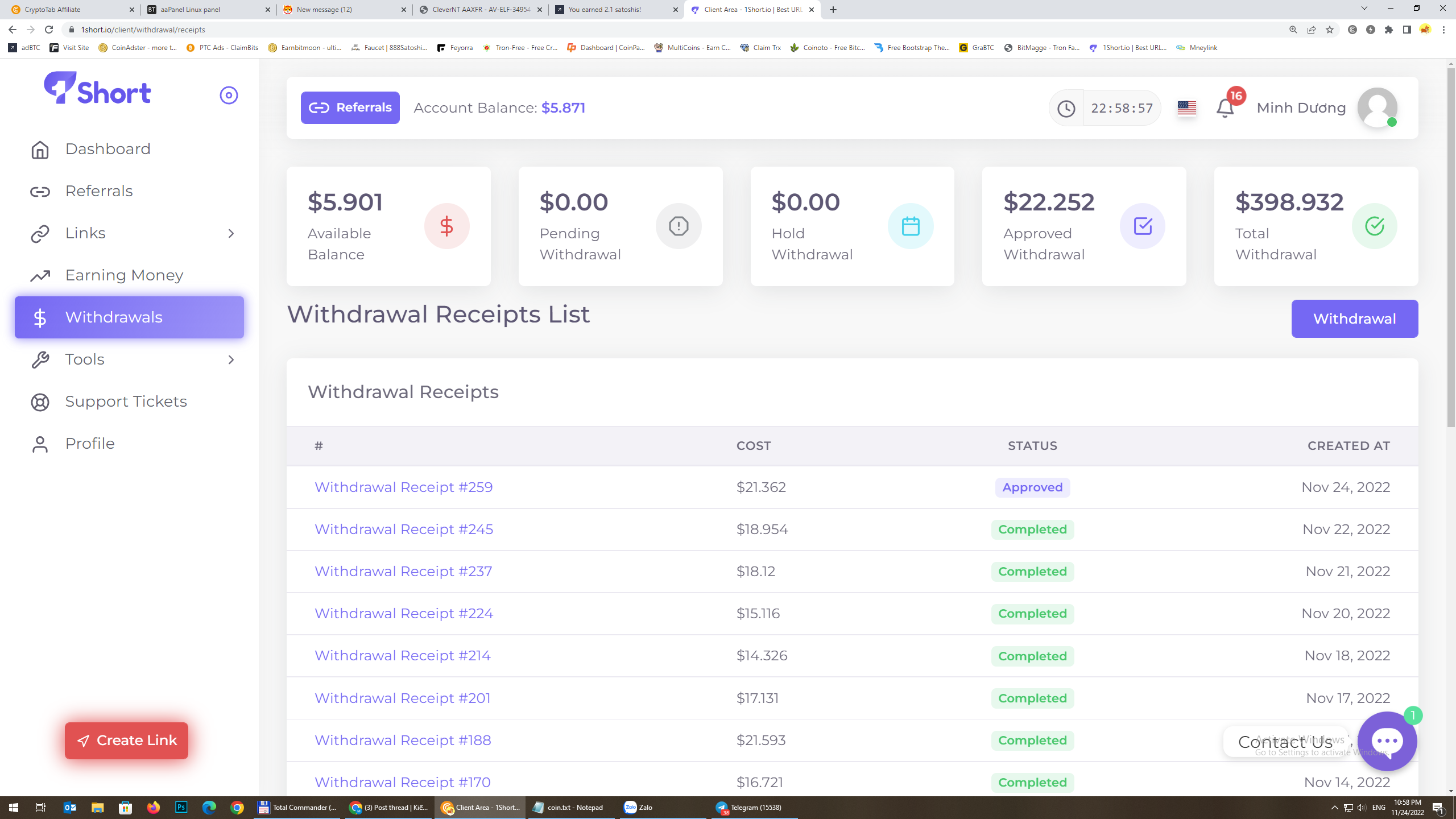Image resolution: width=1456 pixels, height=819 pixels.
Task: Open a new browser tab
Action: [833, 10]
